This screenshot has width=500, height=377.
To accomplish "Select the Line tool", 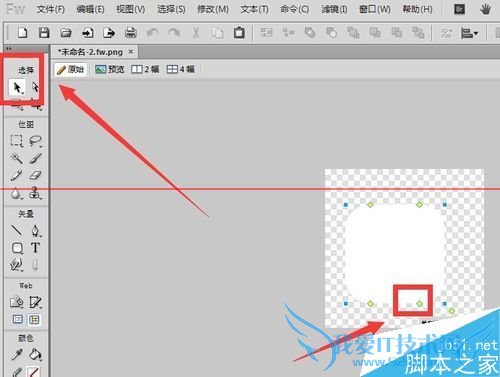I will pos(17,230).
